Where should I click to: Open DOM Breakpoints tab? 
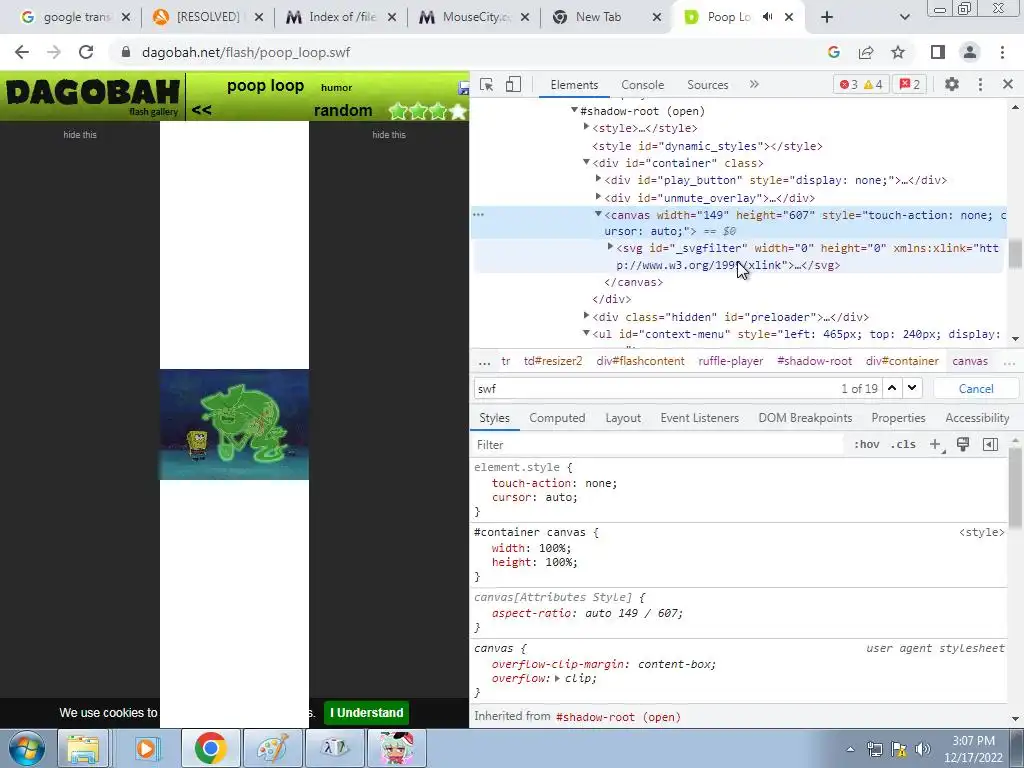805,418
